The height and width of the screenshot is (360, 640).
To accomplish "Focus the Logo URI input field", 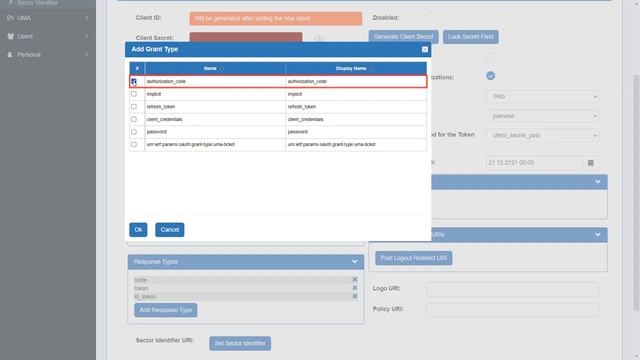I will [x=513, y=289].
